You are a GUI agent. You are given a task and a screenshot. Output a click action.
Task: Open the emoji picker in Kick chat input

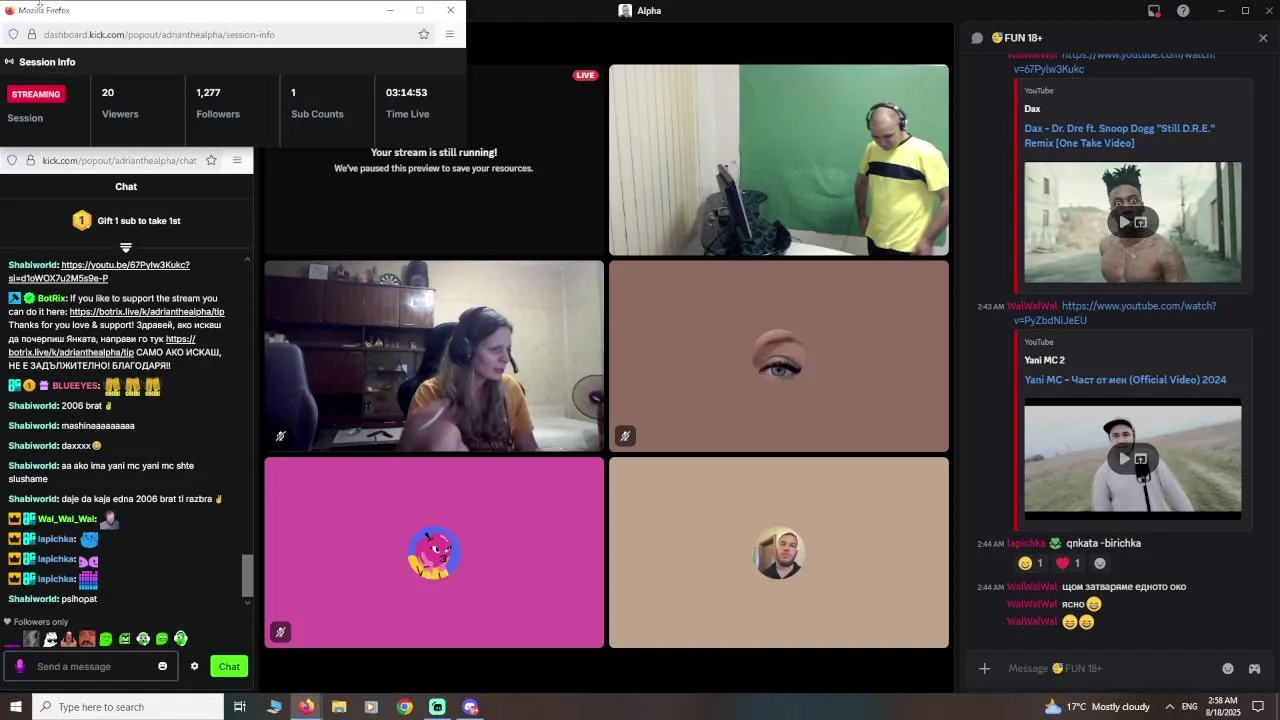coord(162,666)
